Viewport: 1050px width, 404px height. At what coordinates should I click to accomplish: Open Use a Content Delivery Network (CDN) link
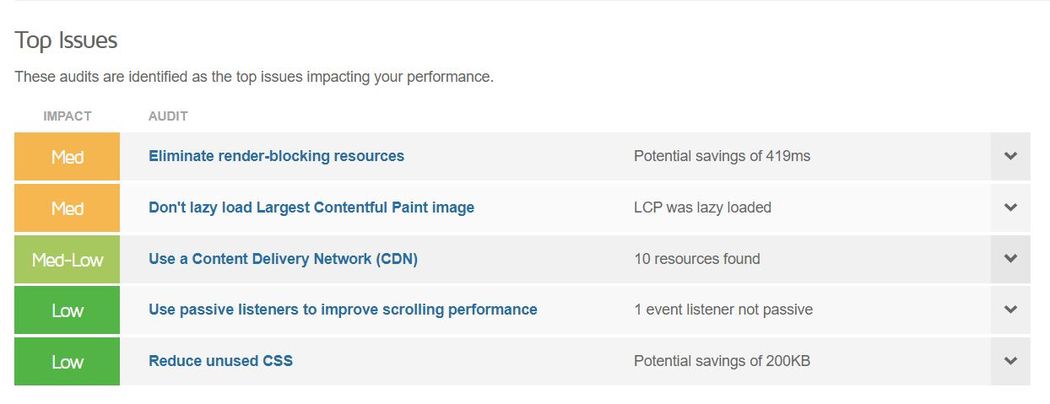click(x=283, y=259)
